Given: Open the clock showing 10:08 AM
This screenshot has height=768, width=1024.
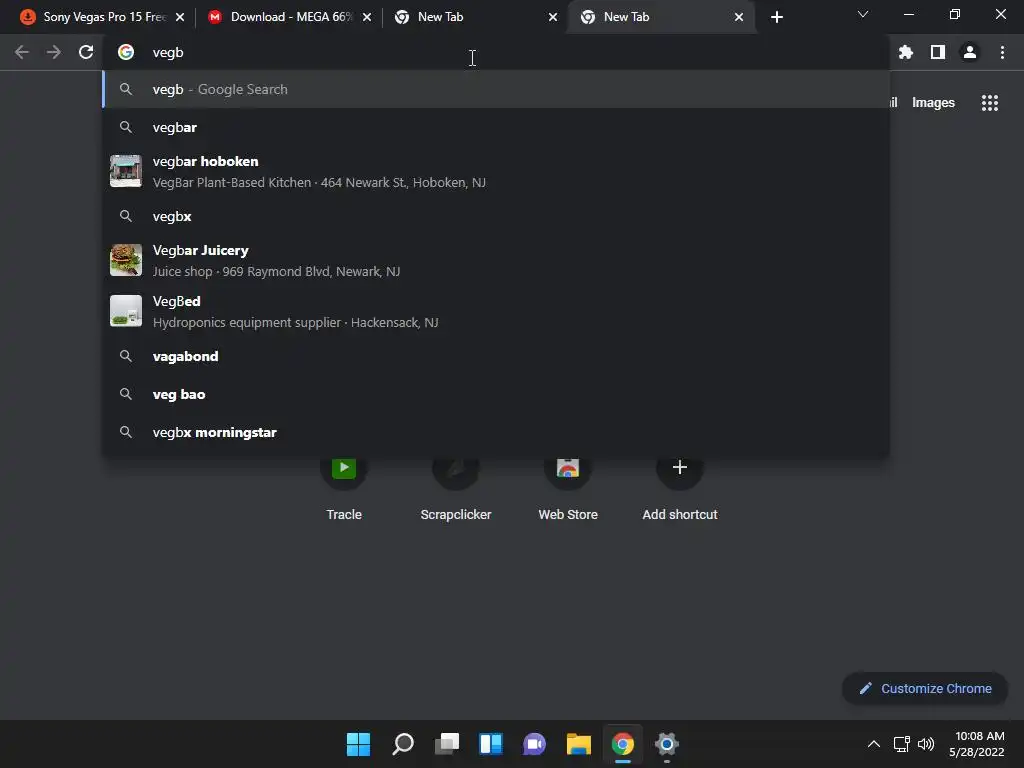Looking at the screenshot, I should pos(977,744).
